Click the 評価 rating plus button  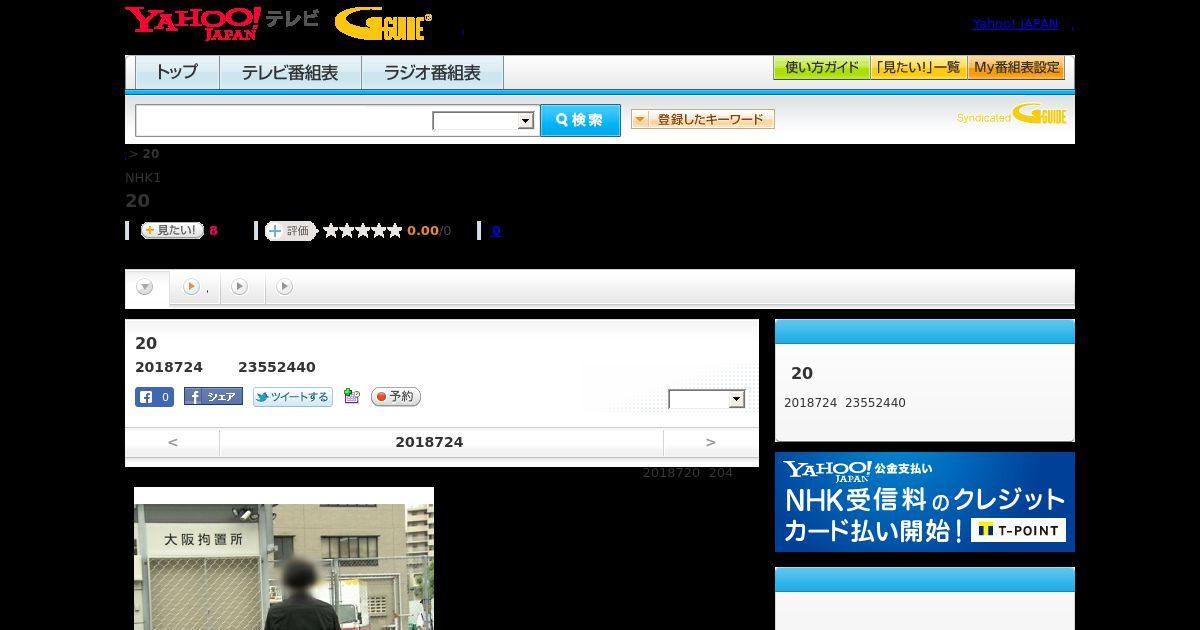coord(291,231)
